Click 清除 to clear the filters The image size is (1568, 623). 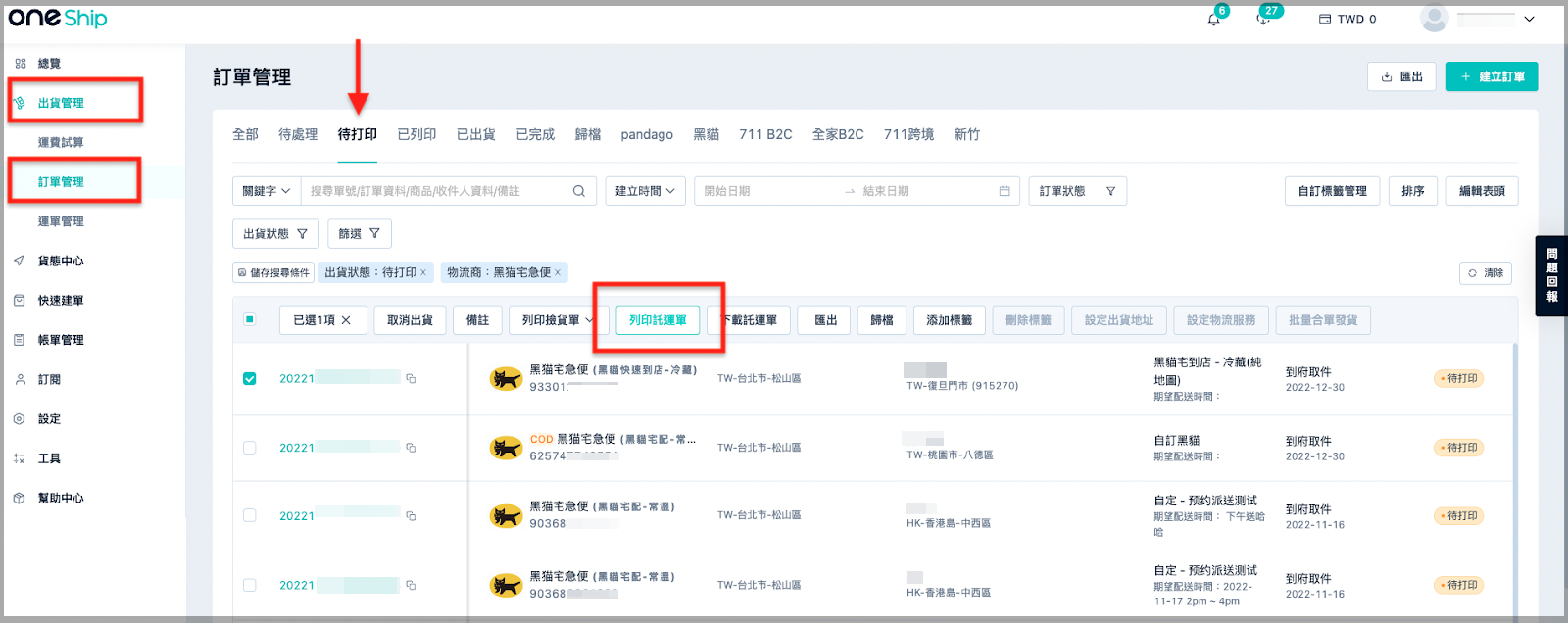pyautogui.click(x=1486, y=273)
